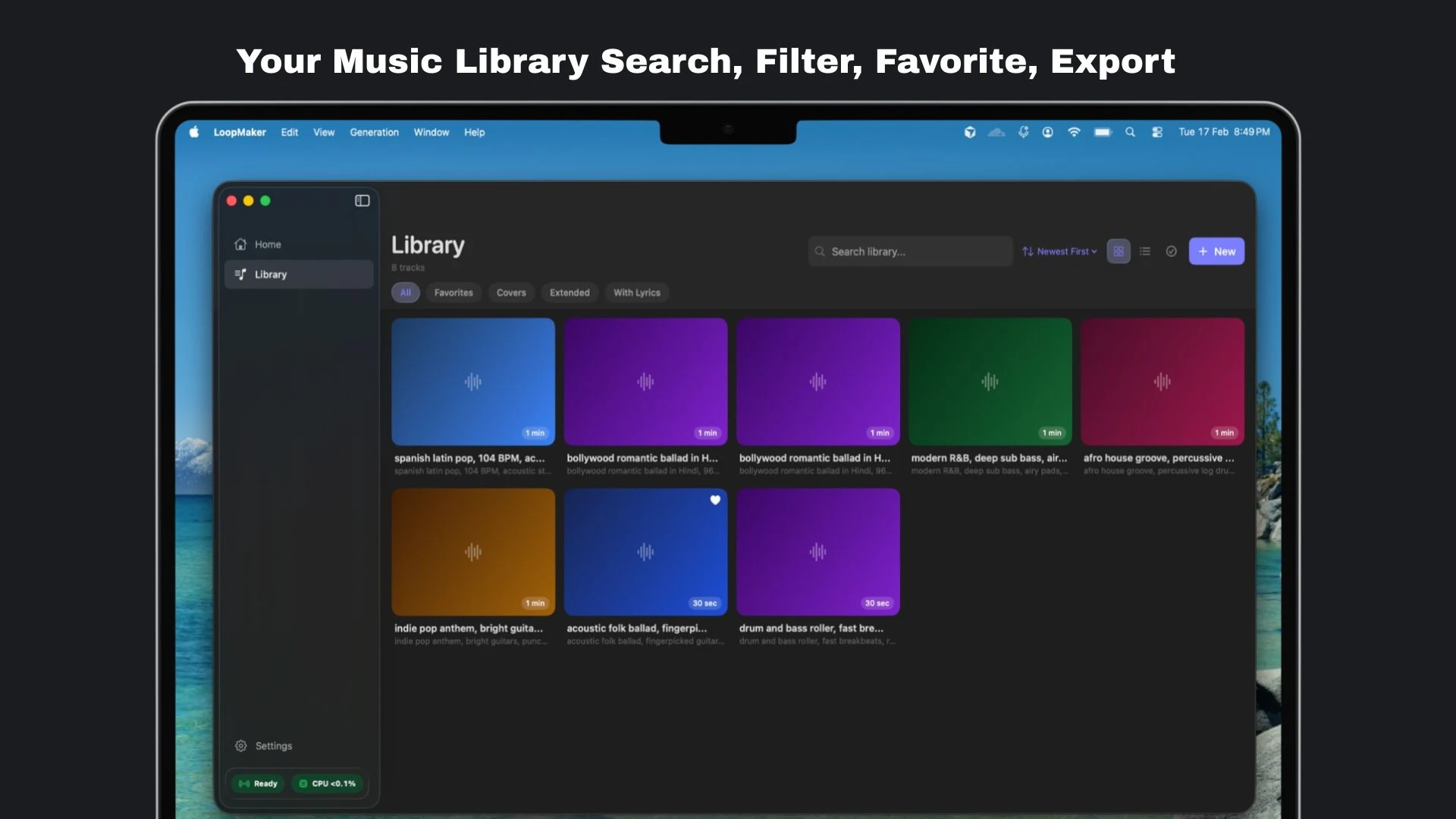Viewport: 1456px width, 819px height.
Task: Switch to list view layout
Action: pyautogui.click(x=1145, y=252)
